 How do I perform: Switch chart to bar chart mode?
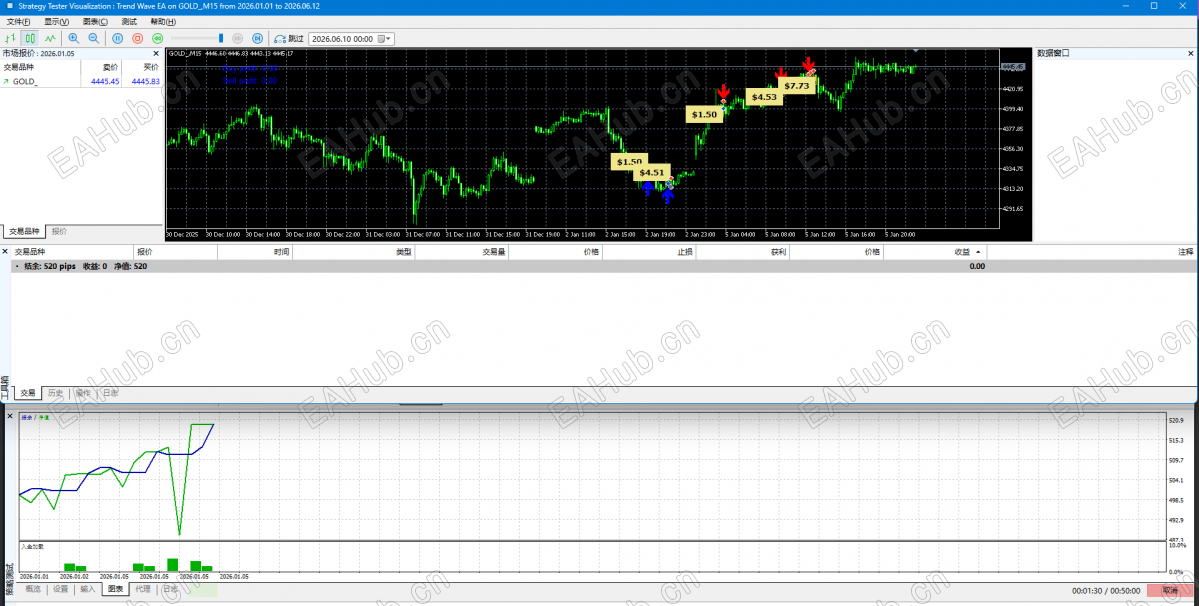[11, 38]
